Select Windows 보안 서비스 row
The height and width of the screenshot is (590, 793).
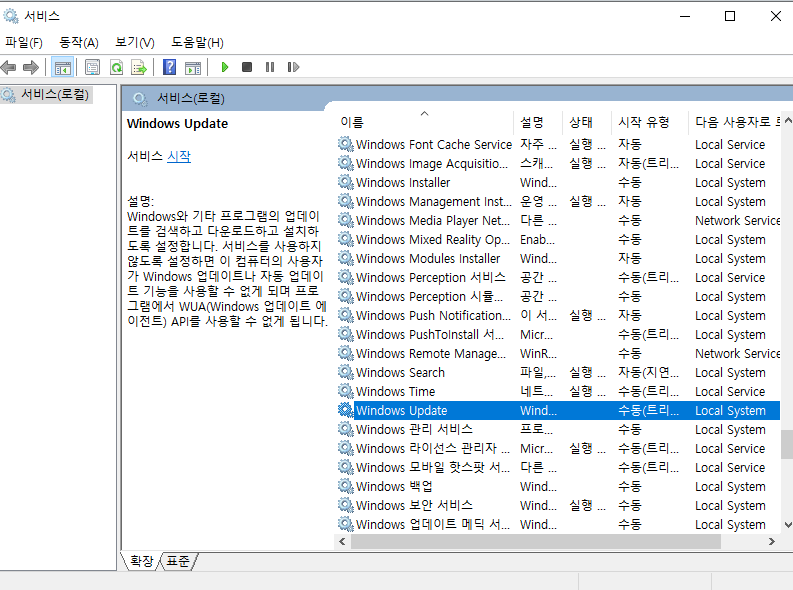[558, 506]
